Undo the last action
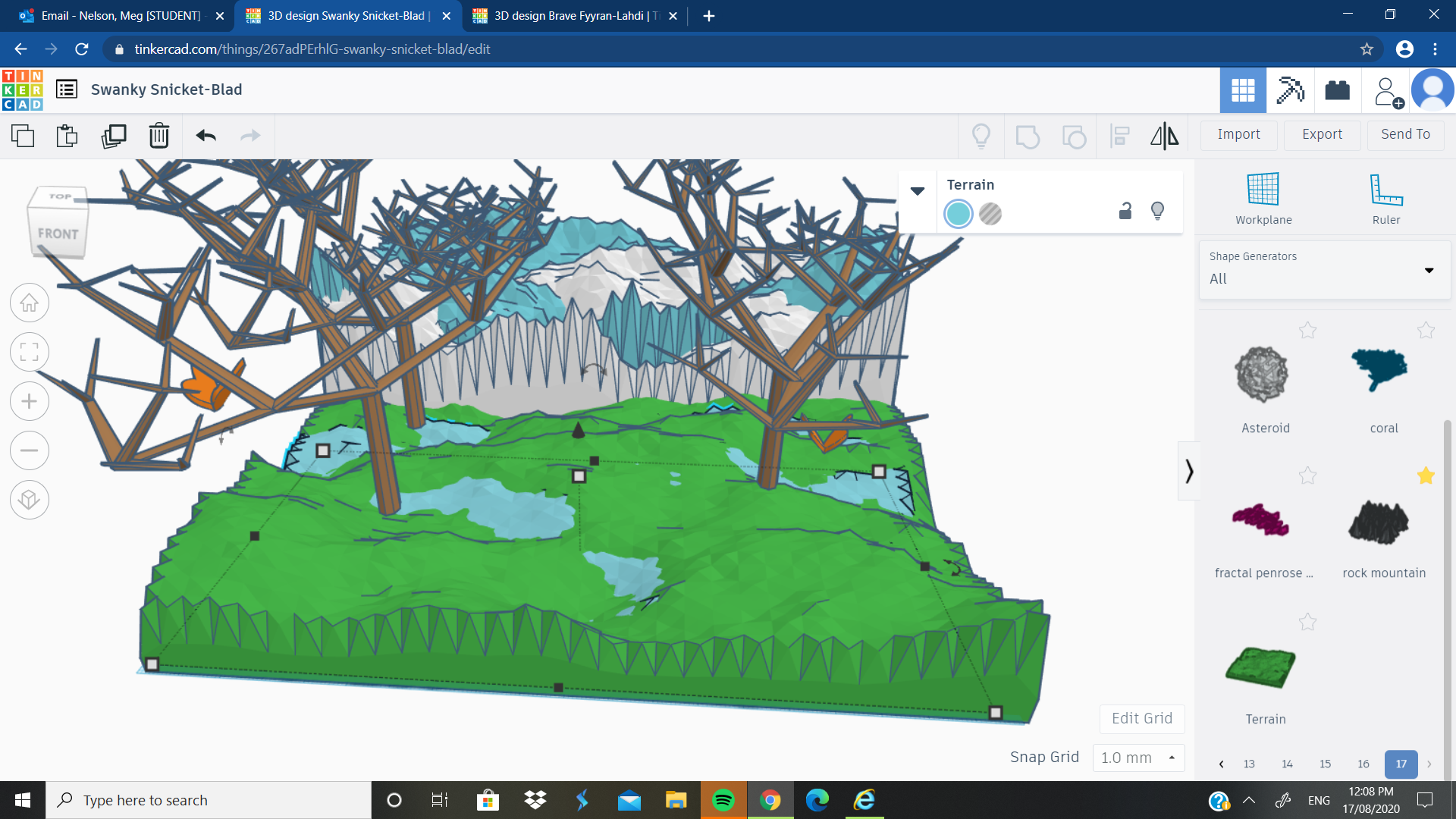The height and width of the screenshot is (819, 1456). 204,136
